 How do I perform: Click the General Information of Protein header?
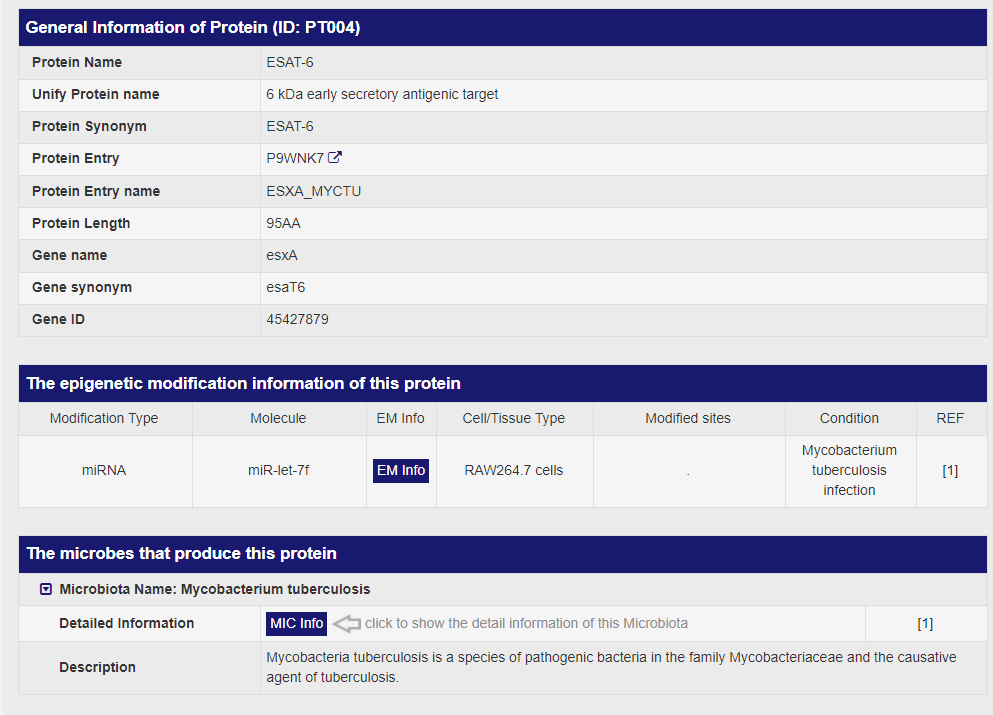pos(193,27)
